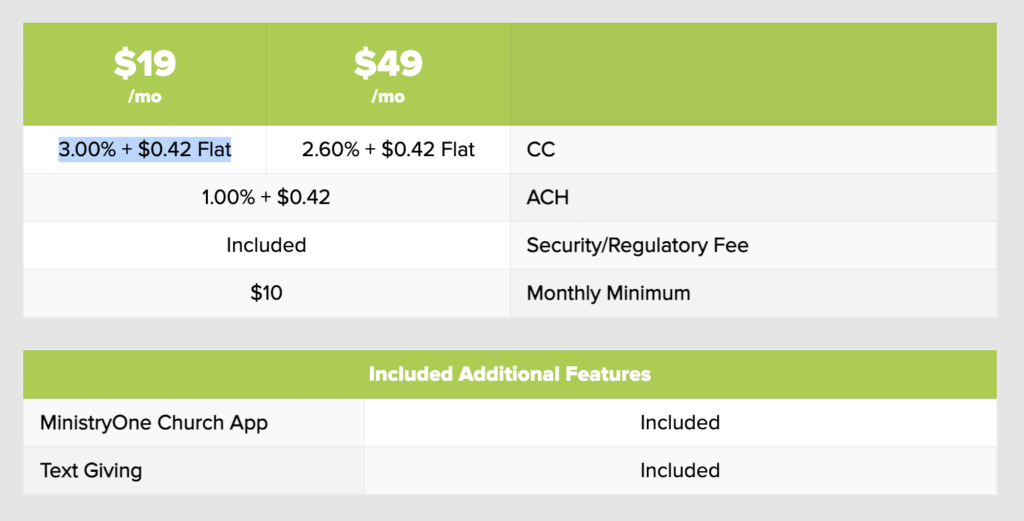Click the $49 price amount
This screenshot has width=1024, height=521.
point(388,64)
